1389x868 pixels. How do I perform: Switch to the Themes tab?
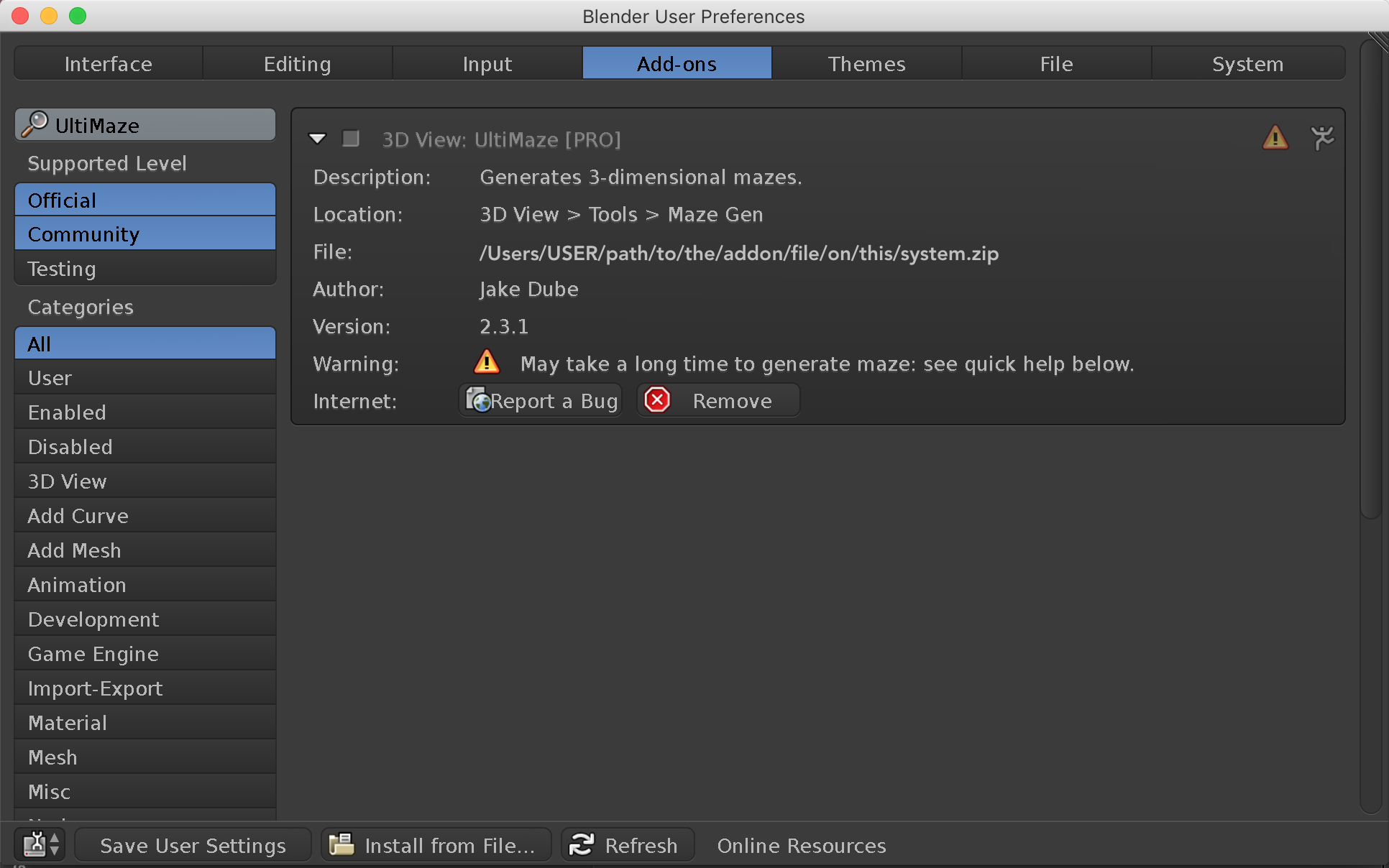[866, 64]
